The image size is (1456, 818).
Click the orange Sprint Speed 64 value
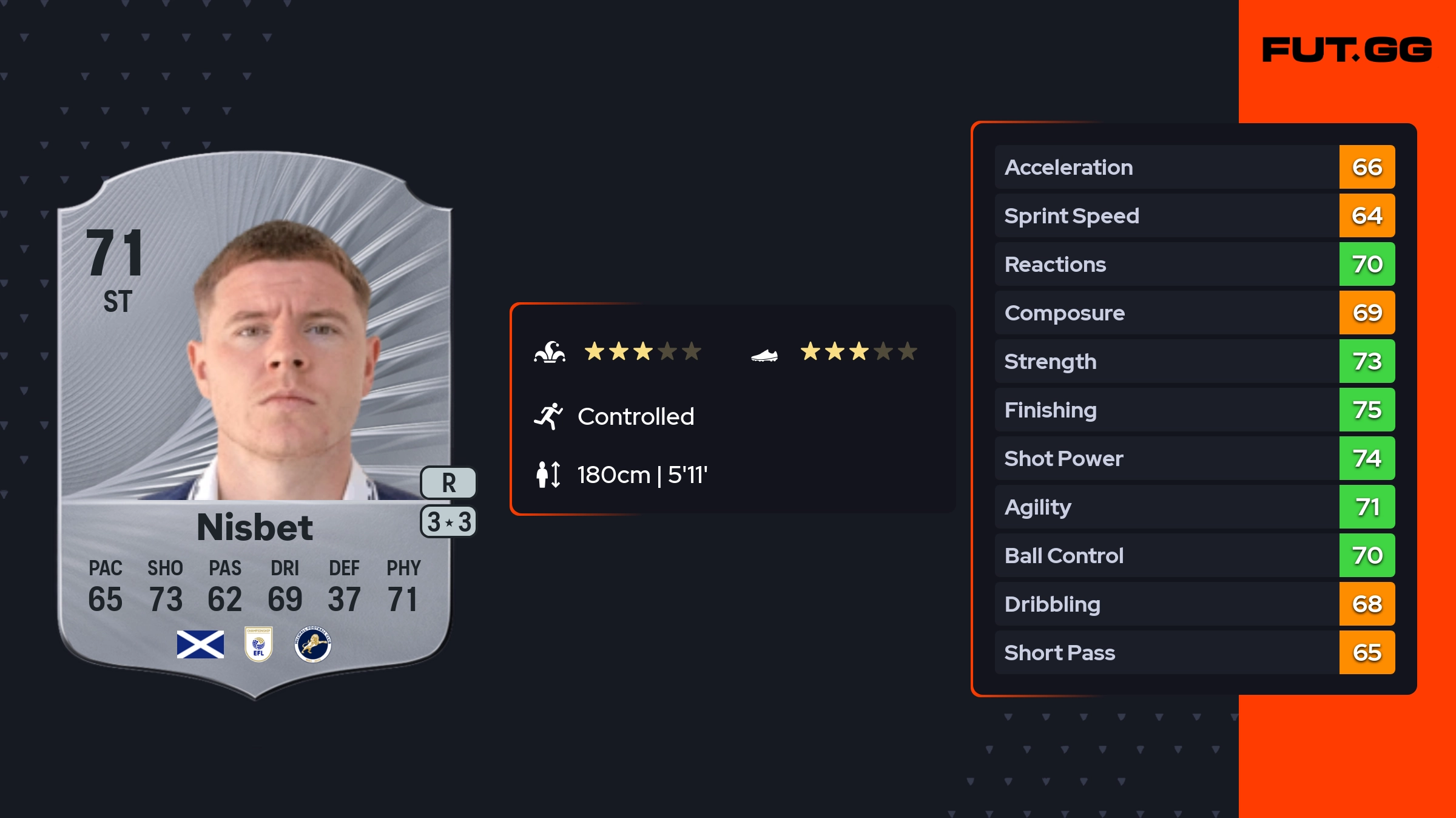click(1367, 215)
